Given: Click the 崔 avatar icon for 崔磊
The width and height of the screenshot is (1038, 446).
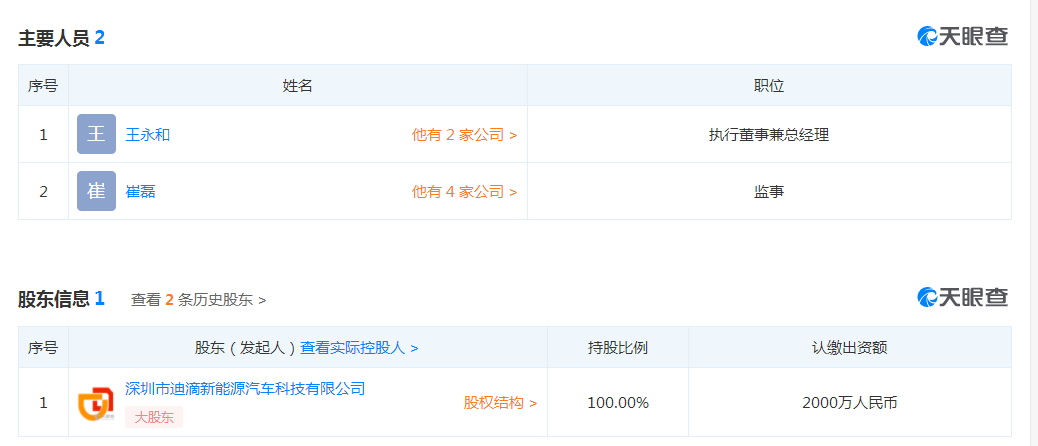Looking at the screenshot, I should (97, 191).
